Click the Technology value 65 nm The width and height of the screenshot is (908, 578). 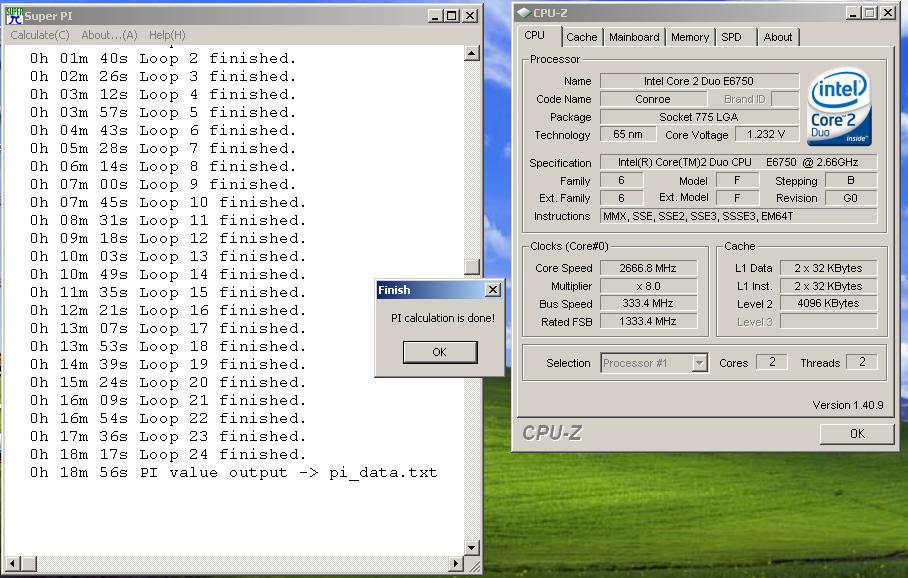[628, 134]
